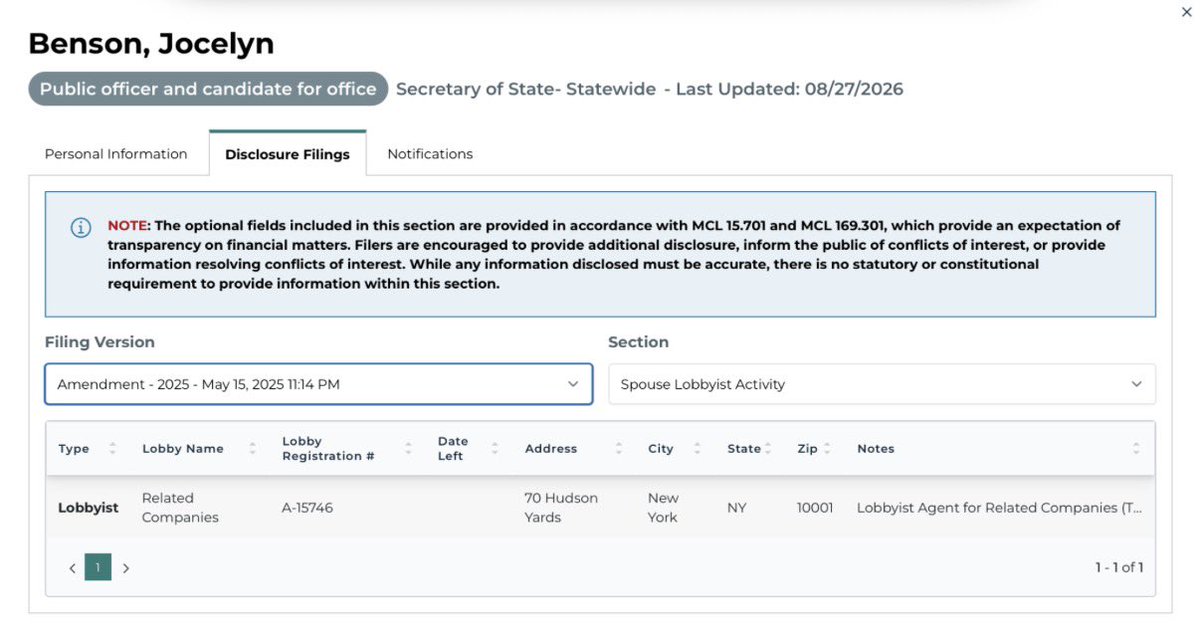
Task: Go to previous page arrow
Action: coord(72,568)
